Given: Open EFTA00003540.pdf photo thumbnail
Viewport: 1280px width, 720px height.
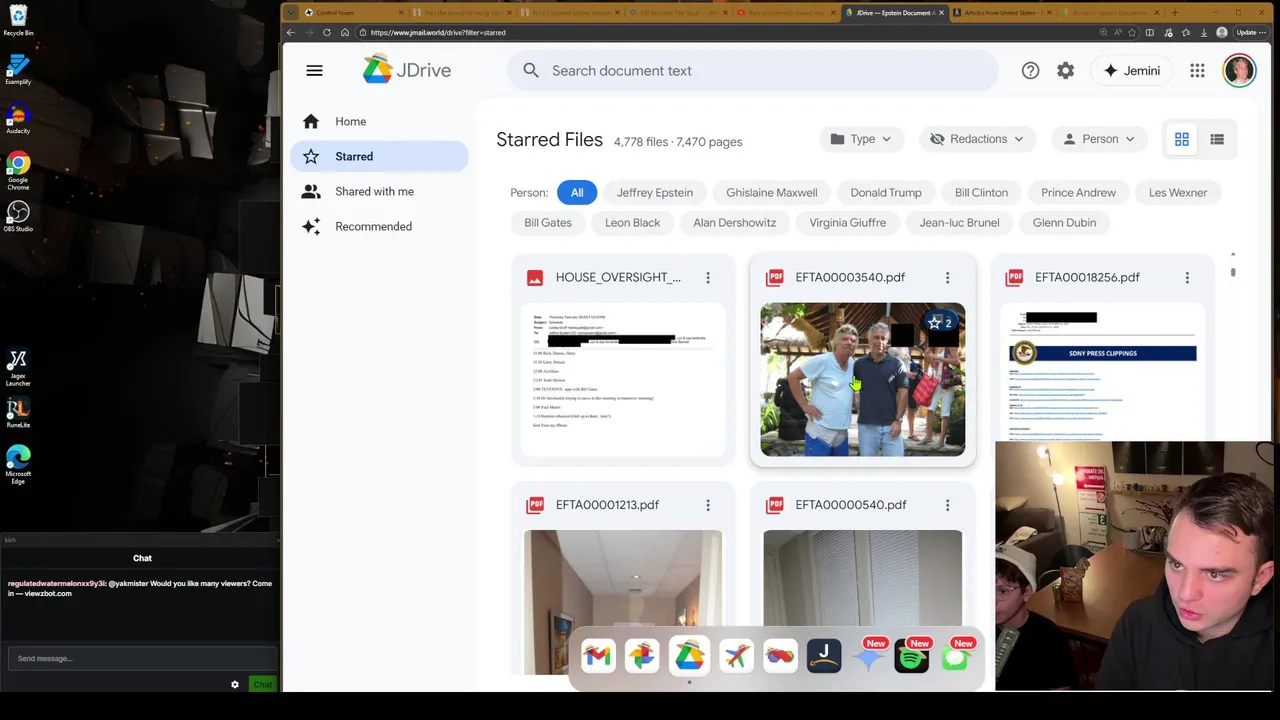Looking at the screenshot, I should (x=862, y=379).
